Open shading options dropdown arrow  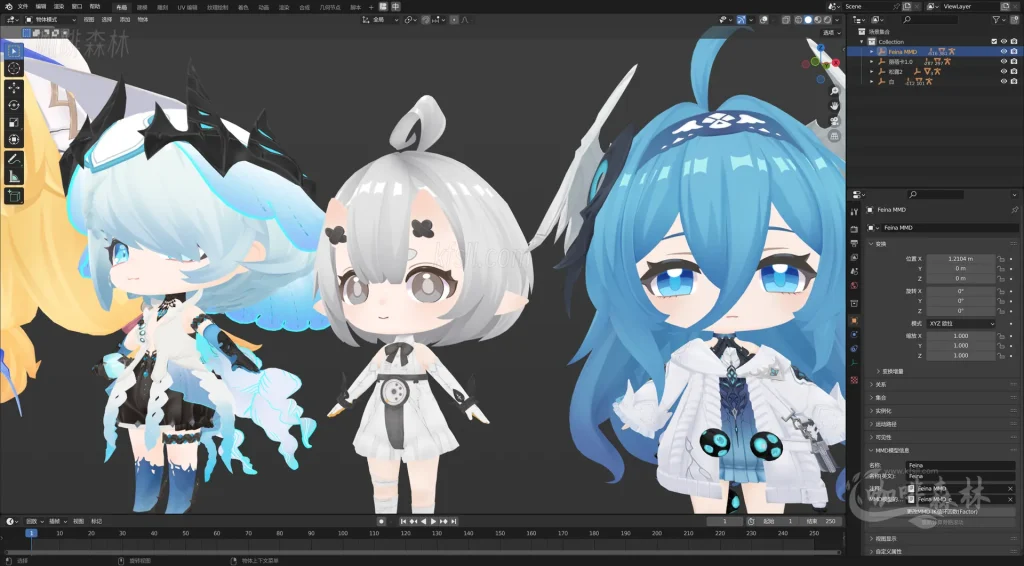837,20
